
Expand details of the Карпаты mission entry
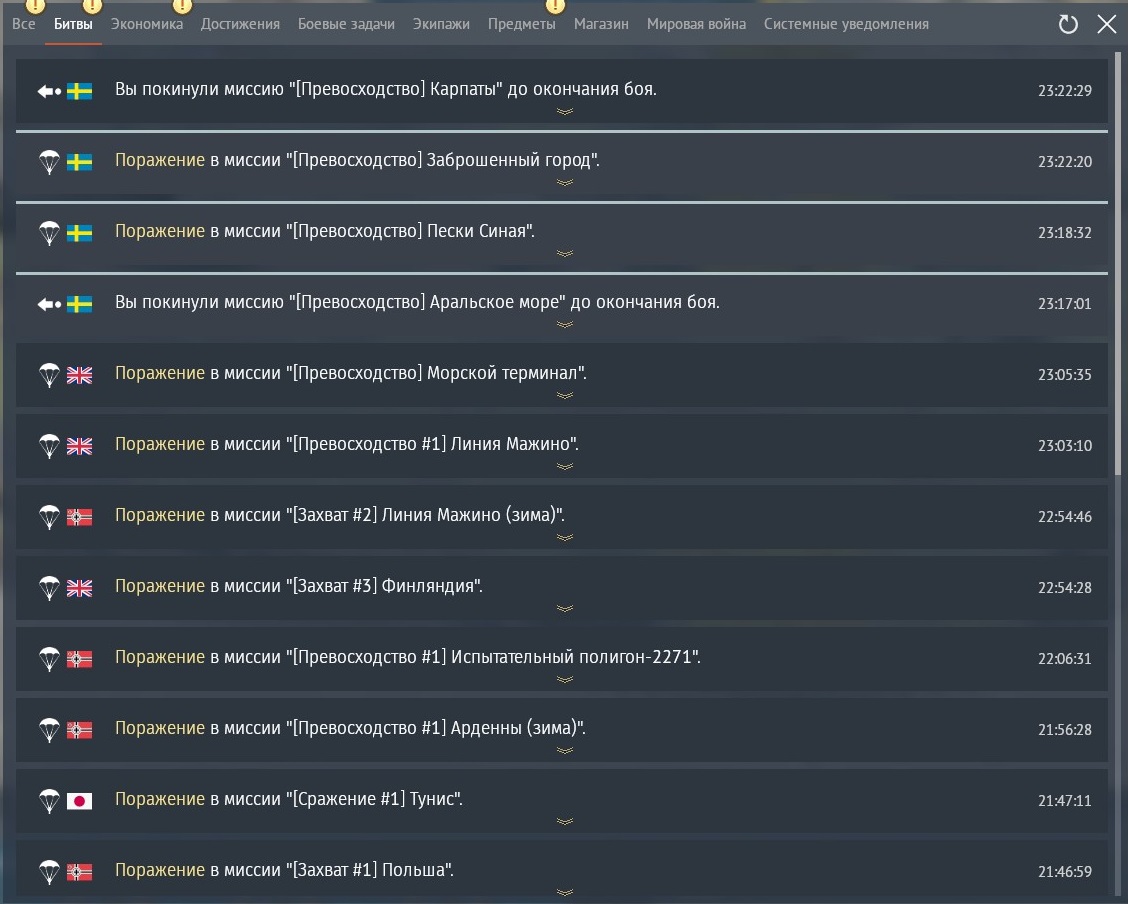pos(564,111)
